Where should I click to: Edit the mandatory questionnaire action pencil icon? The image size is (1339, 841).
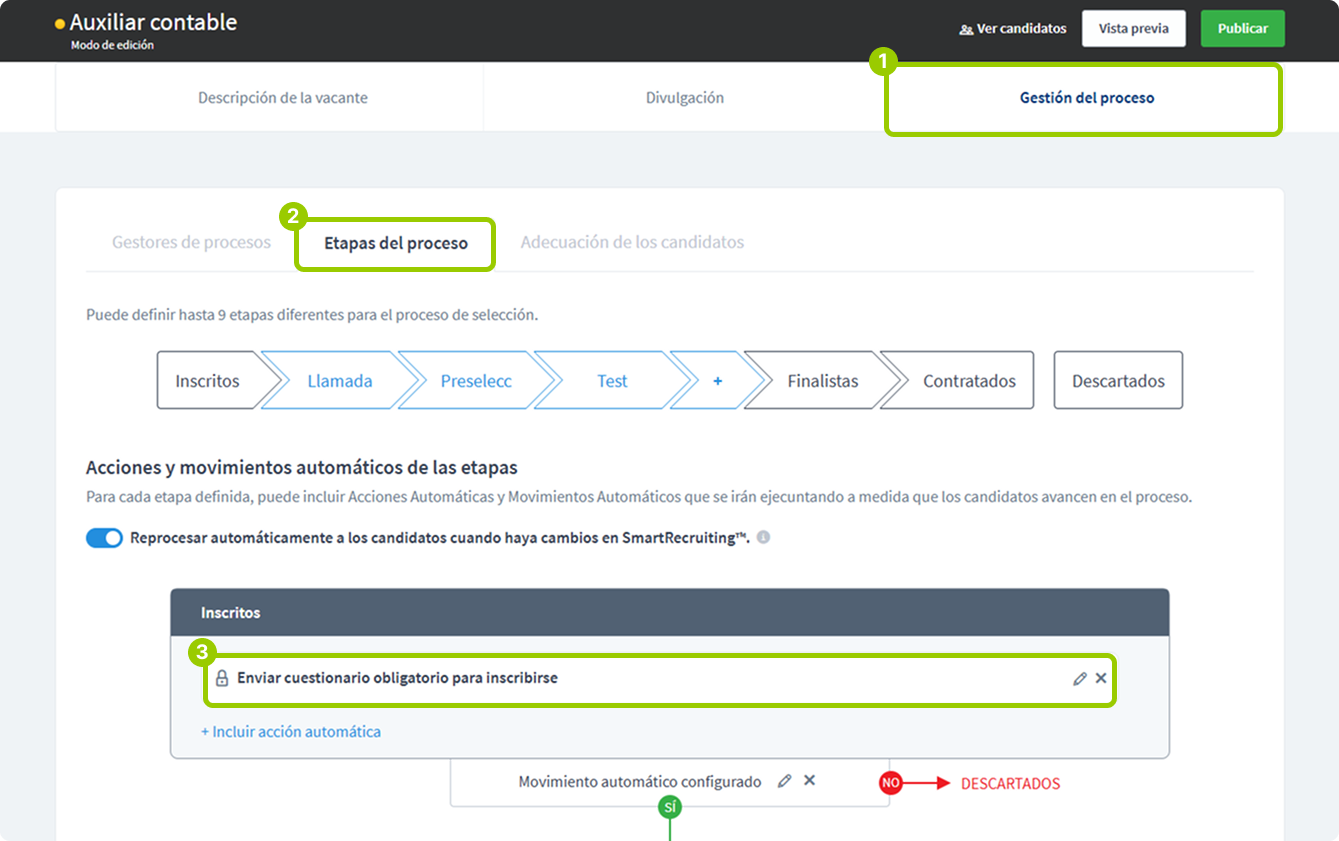[x=1079, y=678]
